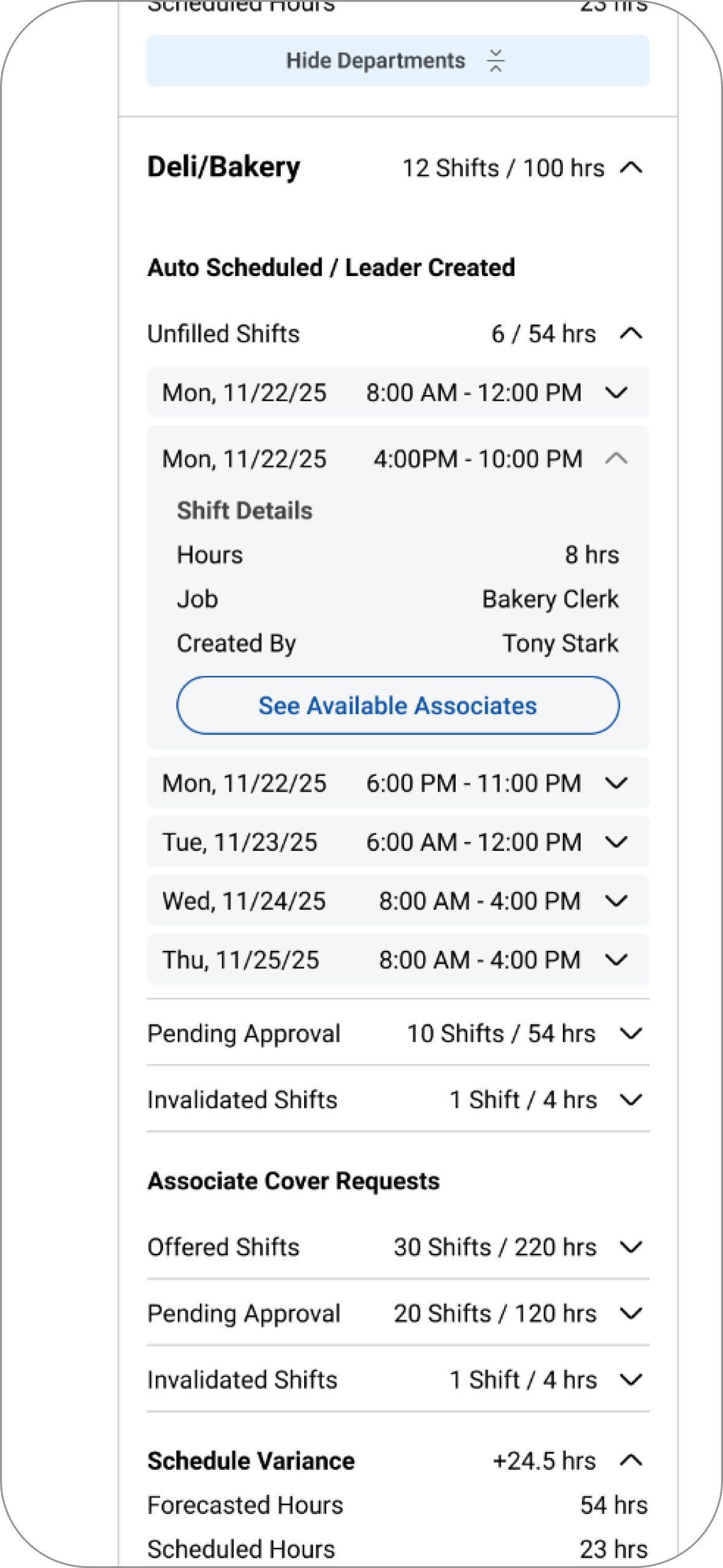Expand the Thu 11/25/25 shift row
Viewport: 723px width, 1568px height.
616,960
